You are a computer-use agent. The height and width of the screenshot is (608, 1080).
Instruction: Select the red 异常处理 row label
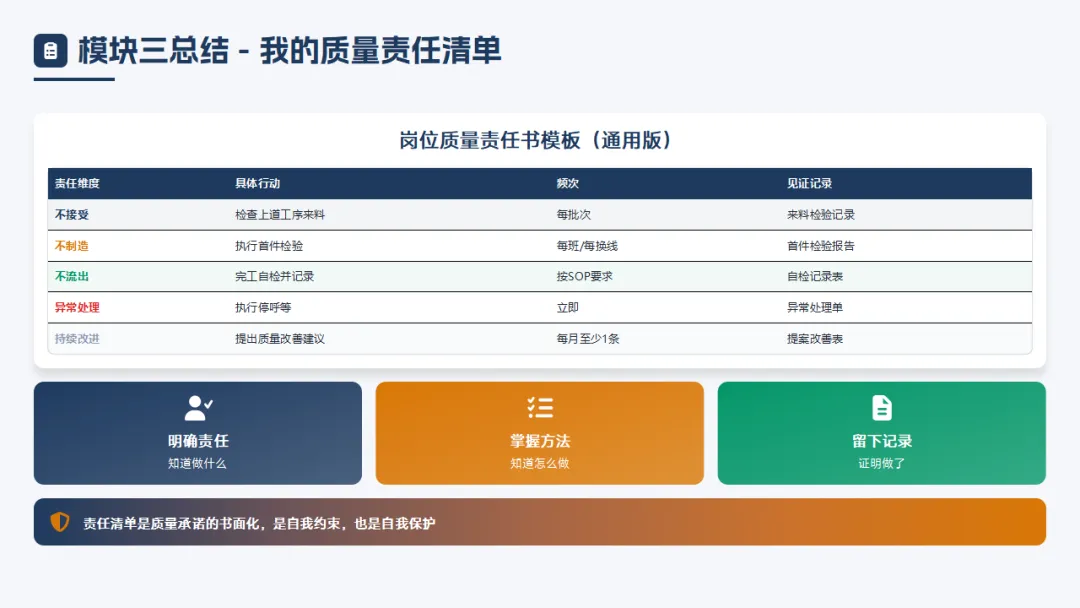pyautogui.click(x=77, y=307)
